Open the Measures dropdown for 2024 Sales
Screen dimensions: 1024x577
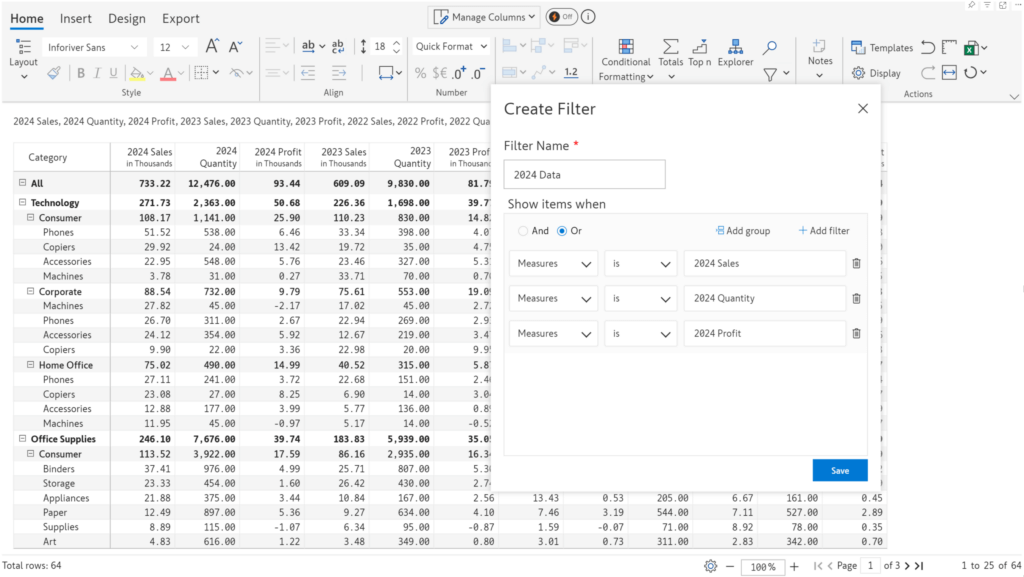coord(553,263)
